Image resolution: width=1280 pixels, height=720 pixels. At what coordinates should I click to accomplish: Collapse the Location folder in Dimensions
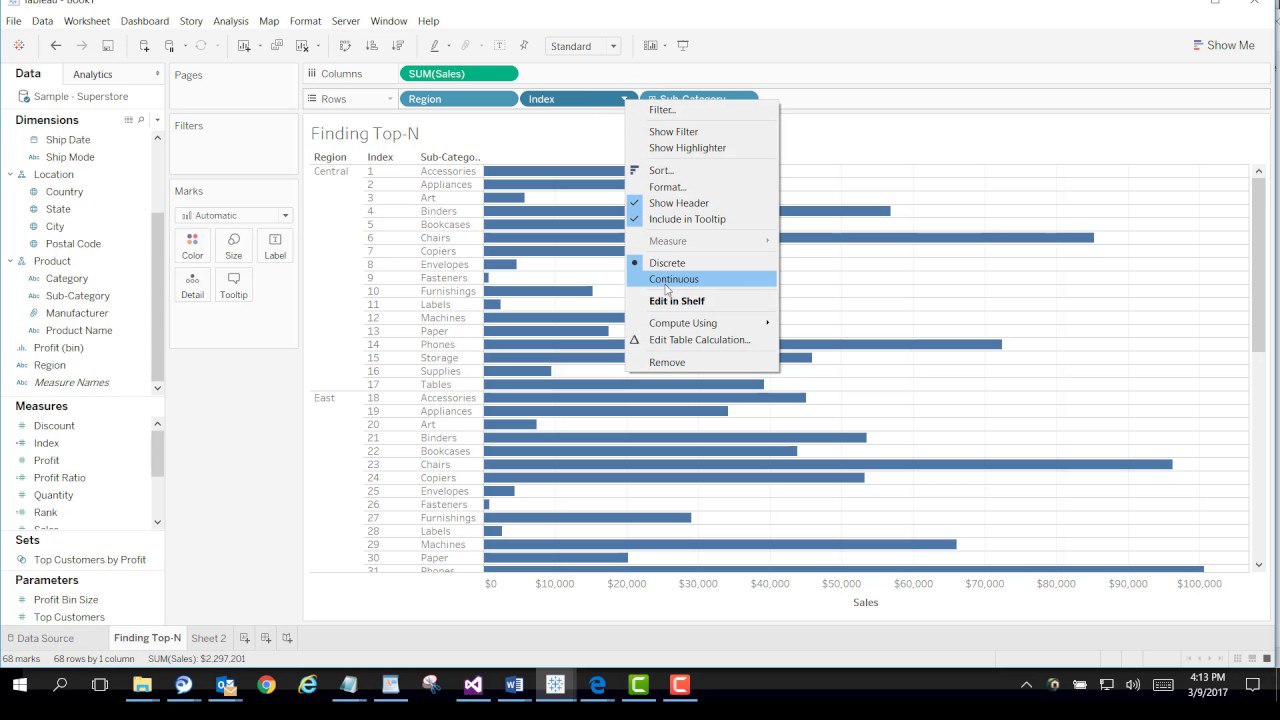tap(10, 174)
